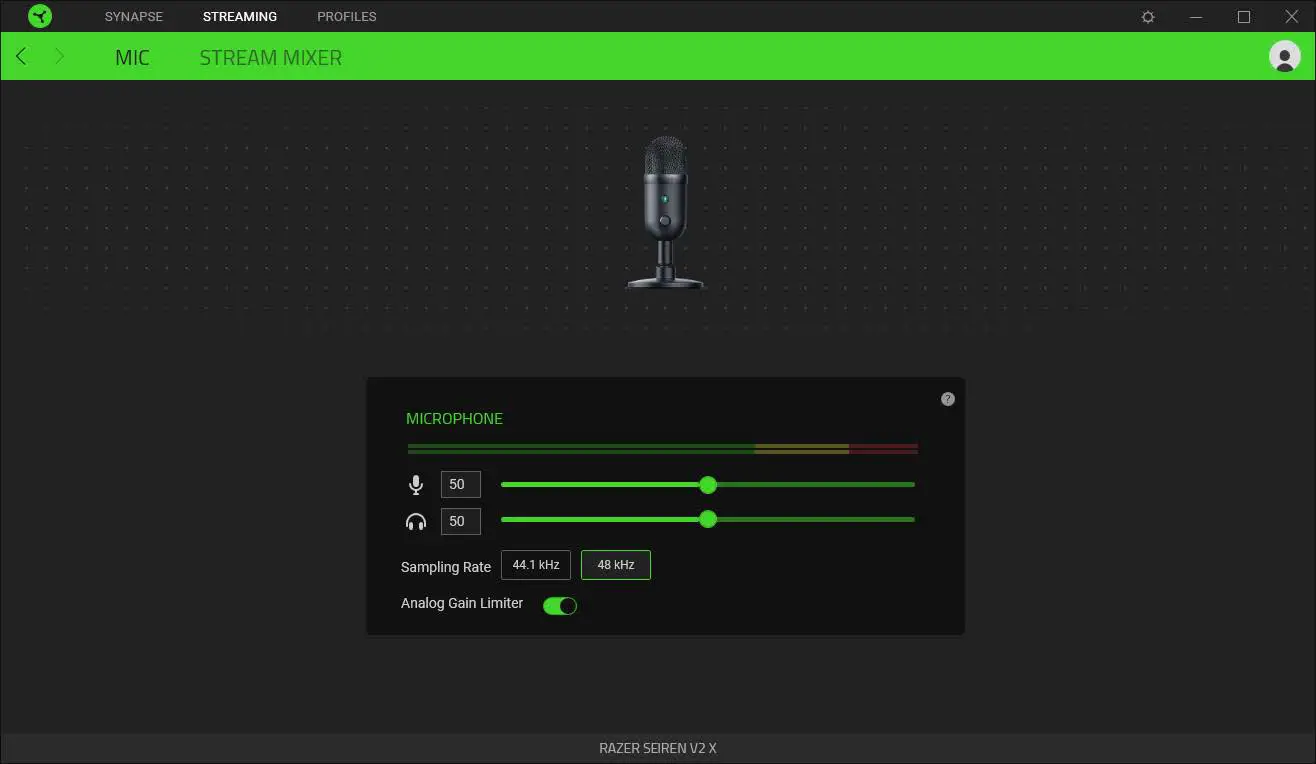Image resolution: width=1316 pixels, height=764 pixels.
Task: Switch to the STREAM MIXER tab
Action: [270, 57]
